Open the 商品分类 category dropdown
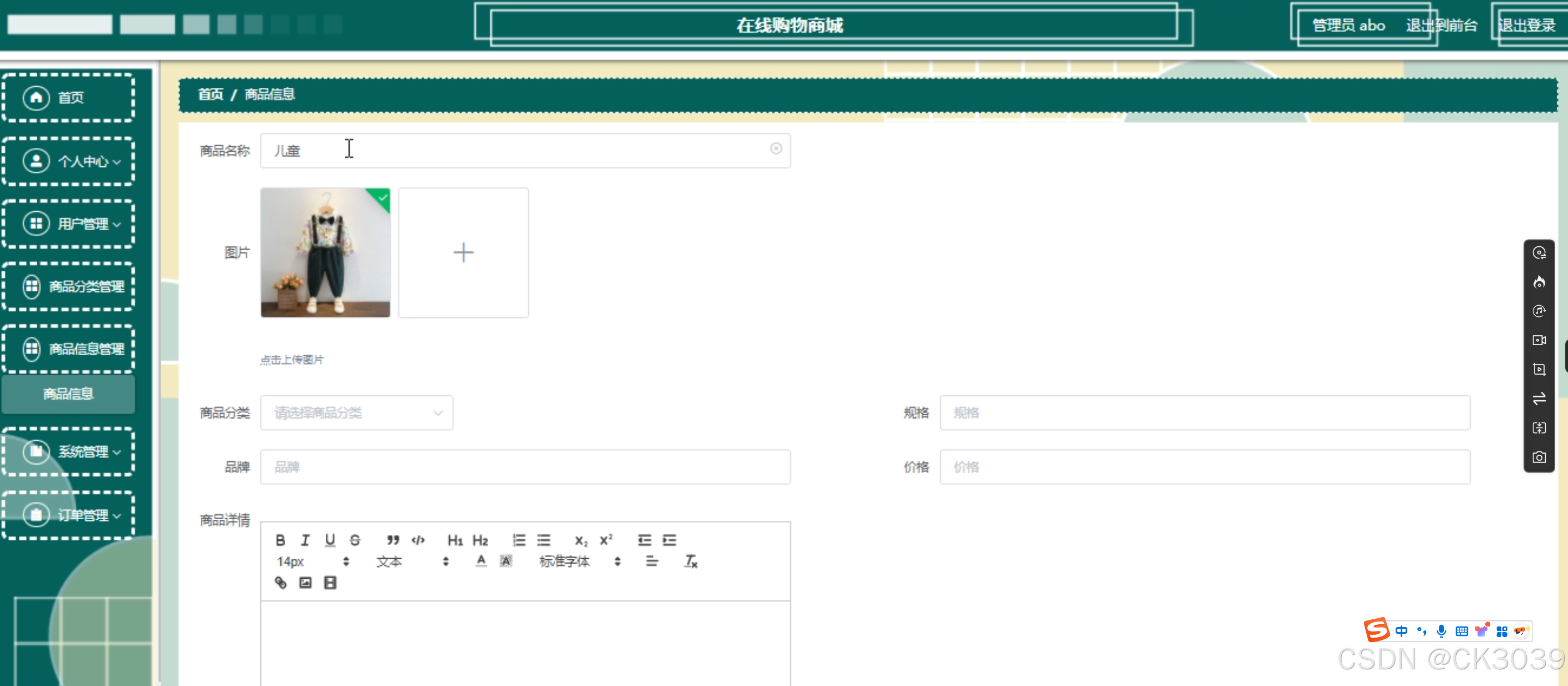Viewport: 1568px width, 686px height. click(x=357, y=412)
